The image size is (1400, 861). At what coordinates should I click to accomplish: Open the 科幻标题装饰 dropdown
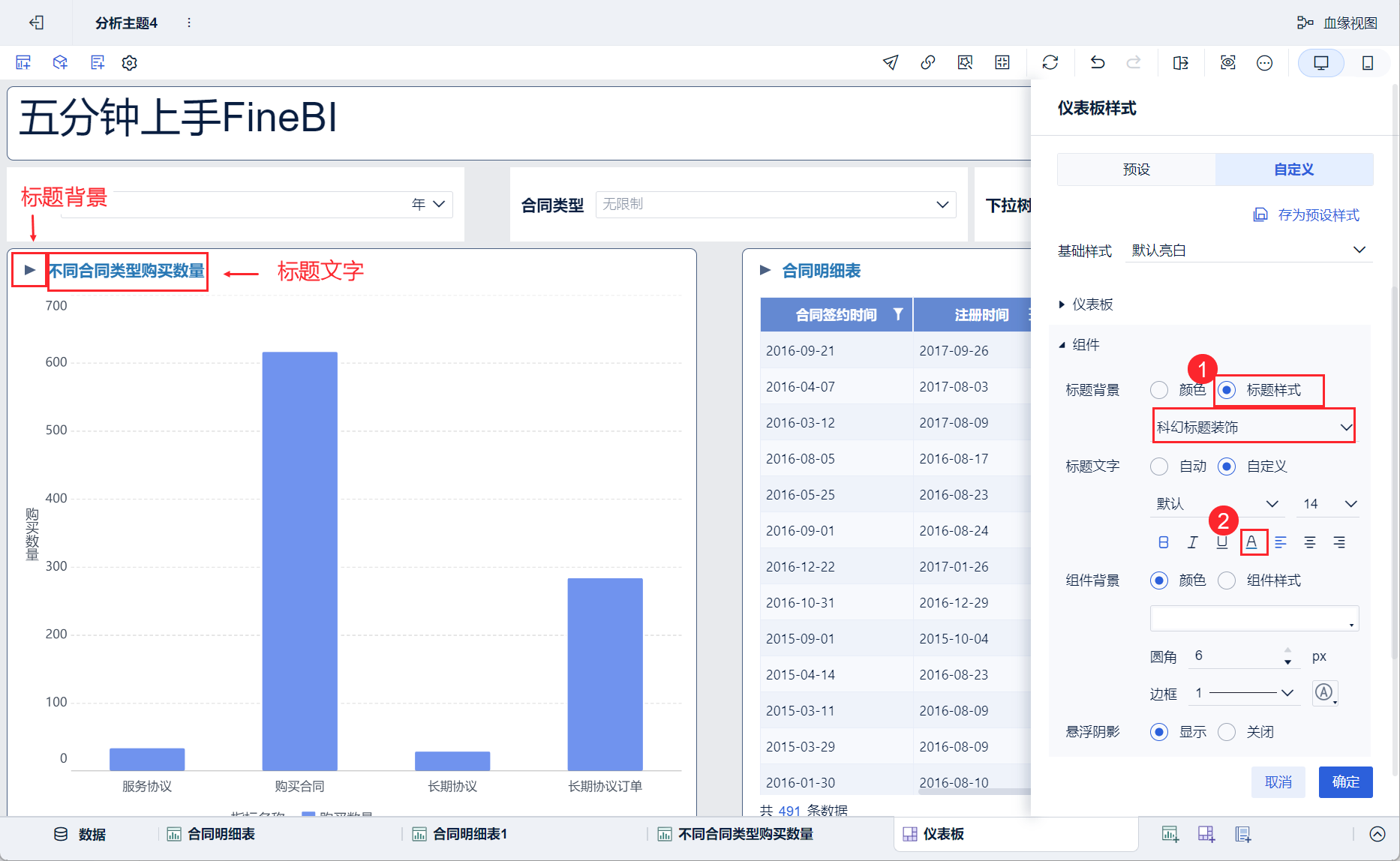[x=1254, y=427]
